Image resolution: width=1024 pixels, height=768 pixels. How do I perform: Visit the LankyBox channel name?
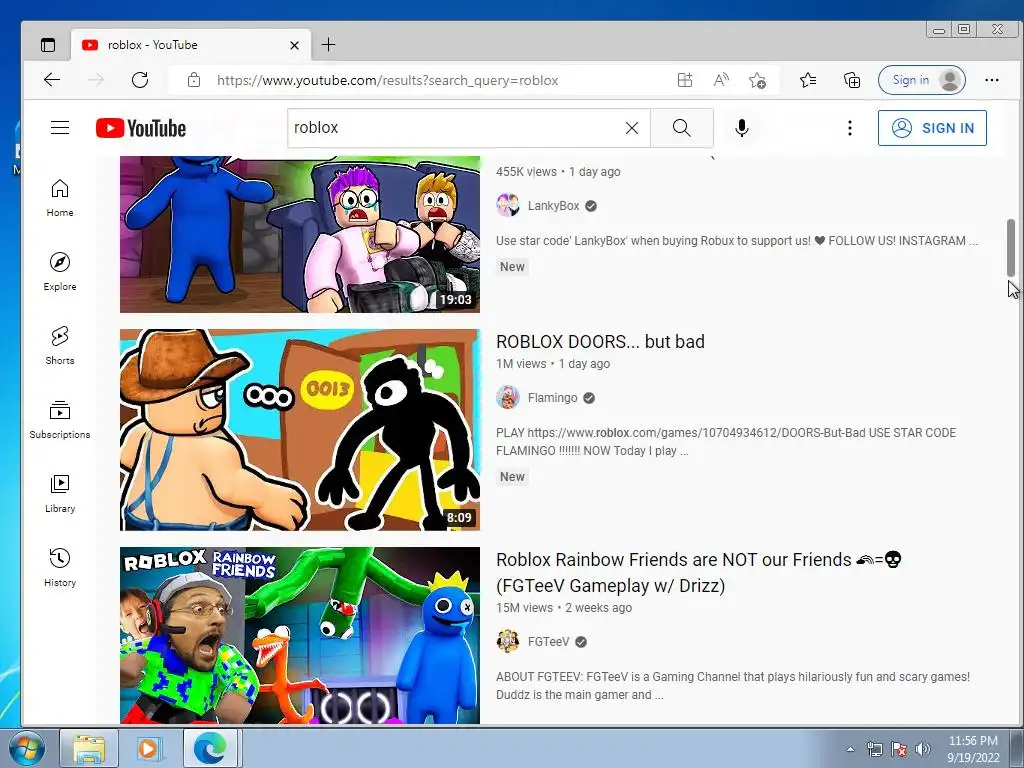tap(553, 206)
